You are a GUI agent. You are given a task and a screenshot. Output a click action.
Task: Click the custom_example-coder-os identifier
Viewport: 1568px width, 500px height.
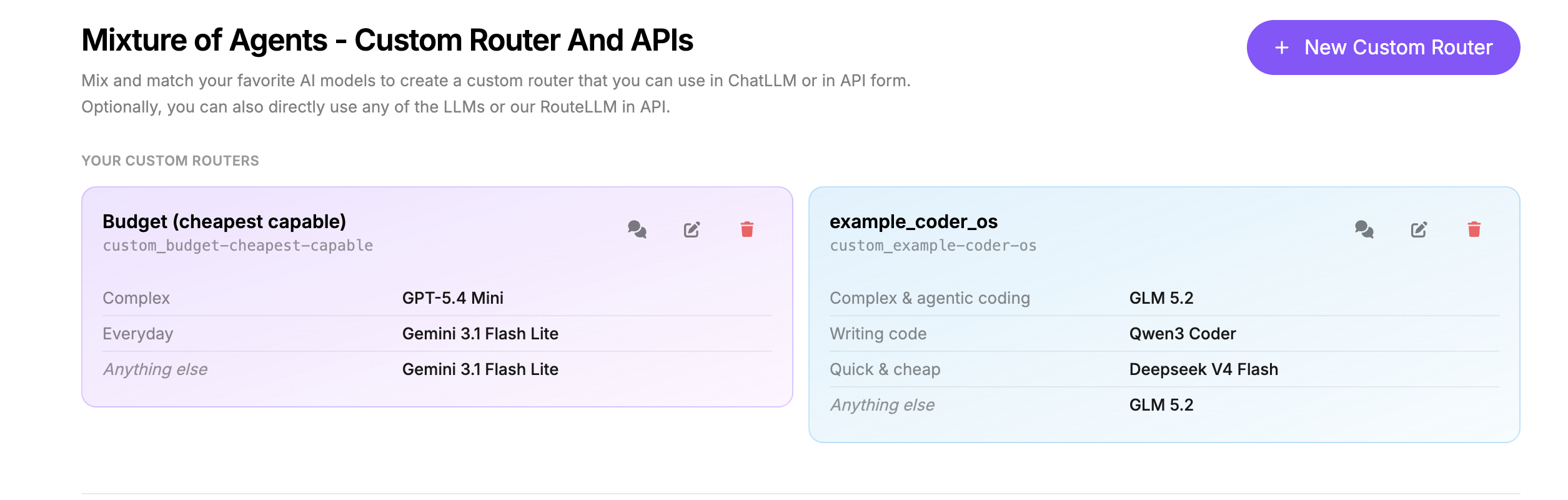933,246
